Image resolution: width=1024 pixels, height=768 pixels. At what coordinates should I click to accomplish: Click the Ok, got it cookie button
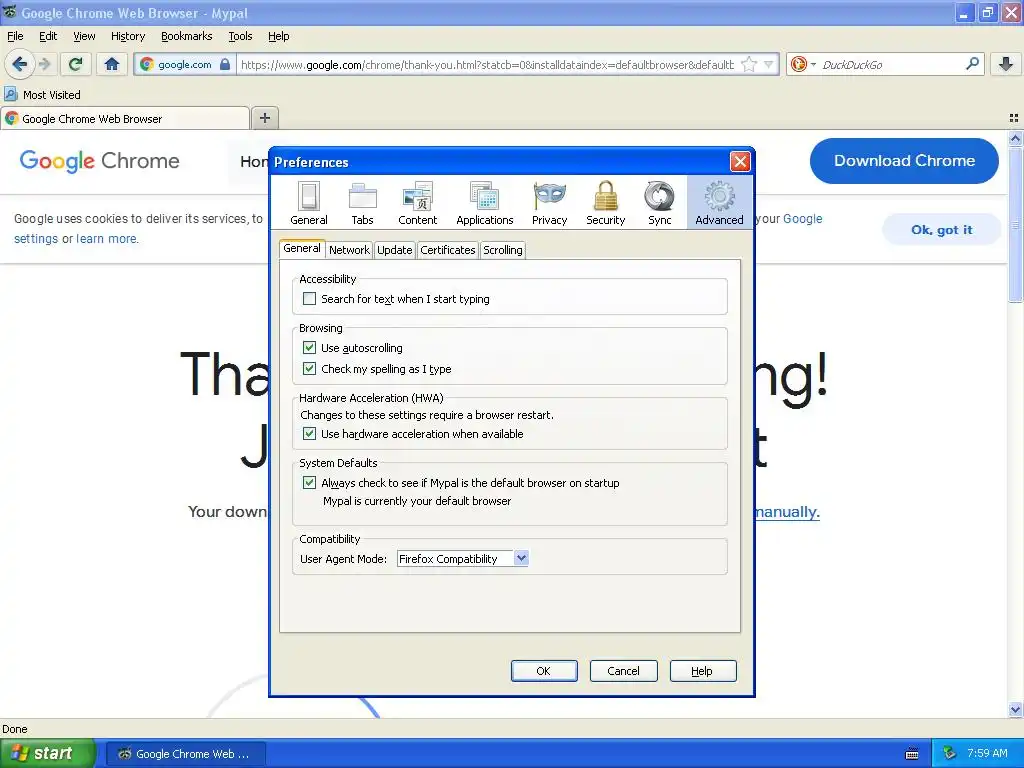(x=941, y=229)
